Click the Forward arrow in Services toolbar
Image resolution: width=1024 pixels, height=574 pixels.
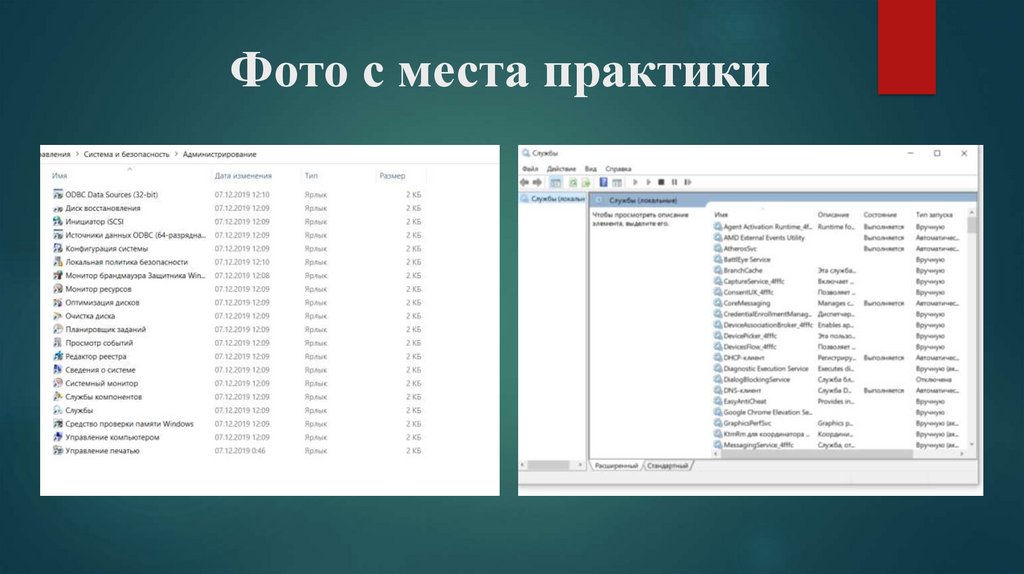(x=537, y=182)
